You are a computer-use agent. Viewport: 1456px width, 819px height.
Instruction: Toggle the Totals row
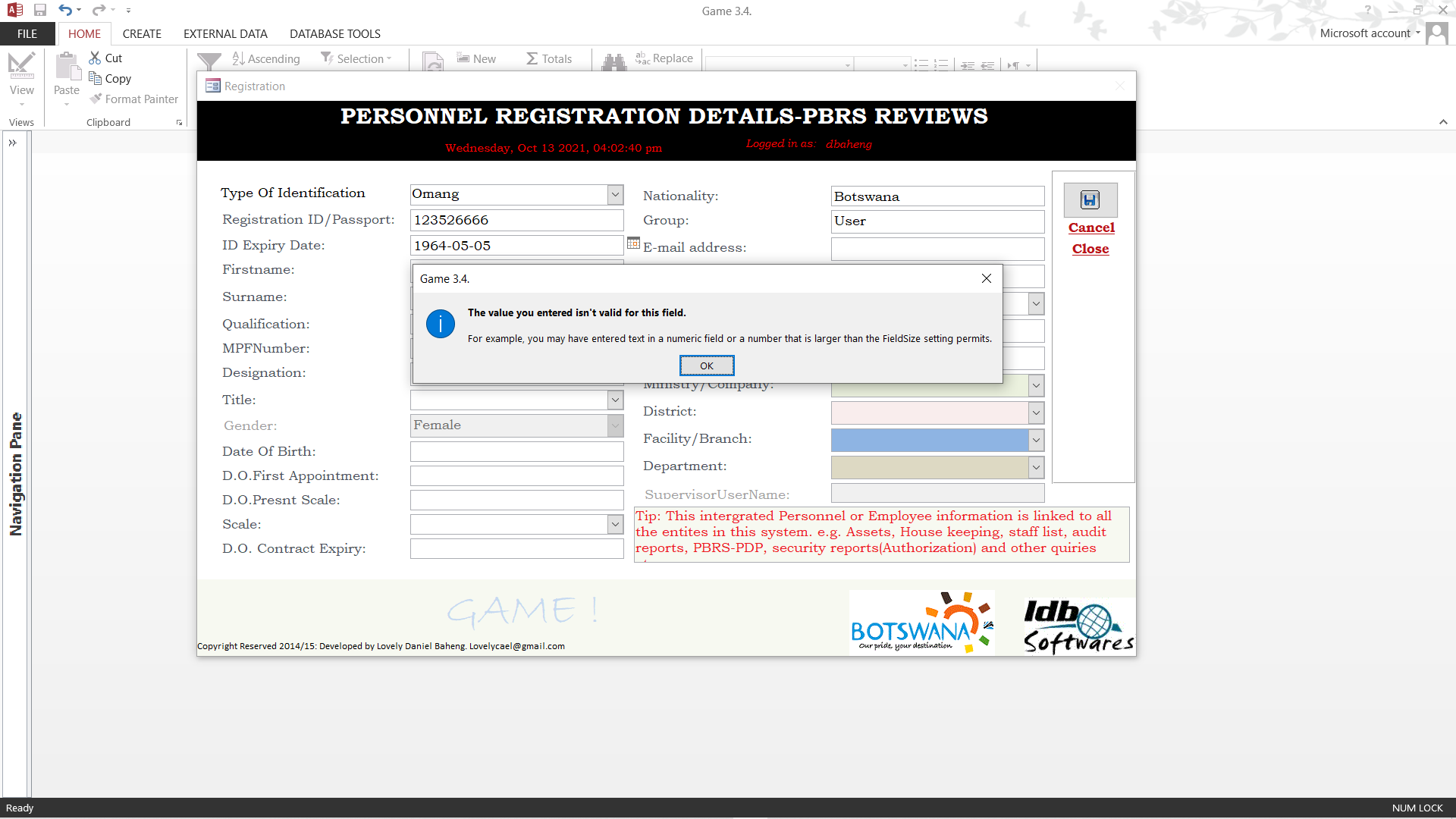point(549,58)
